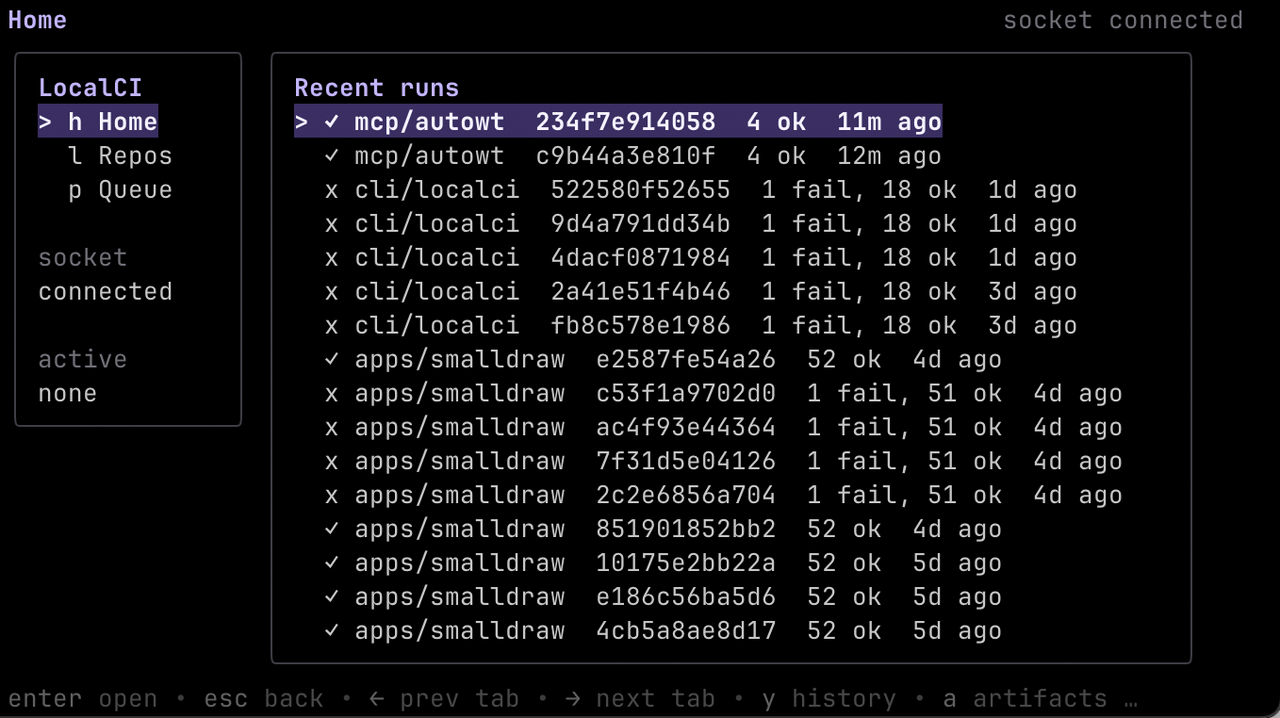Click the 'prev tab' left arrow hint
1280x718 pixels.
[444, 698]
